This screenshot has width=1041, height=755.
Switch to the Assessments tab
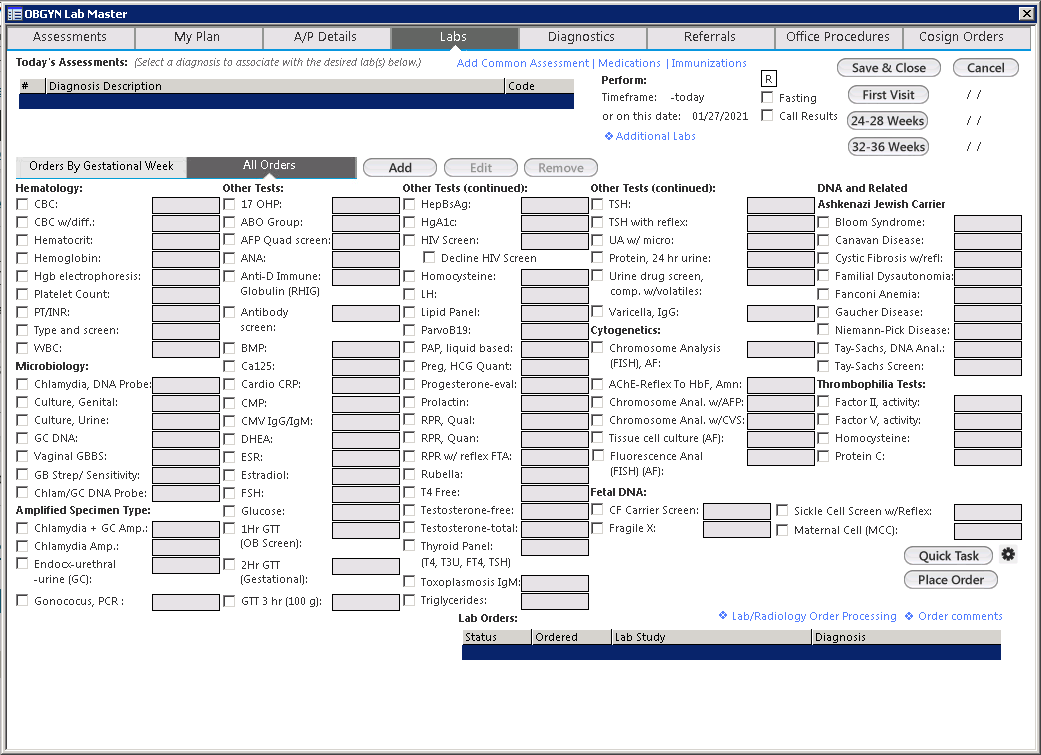(70, 37)
